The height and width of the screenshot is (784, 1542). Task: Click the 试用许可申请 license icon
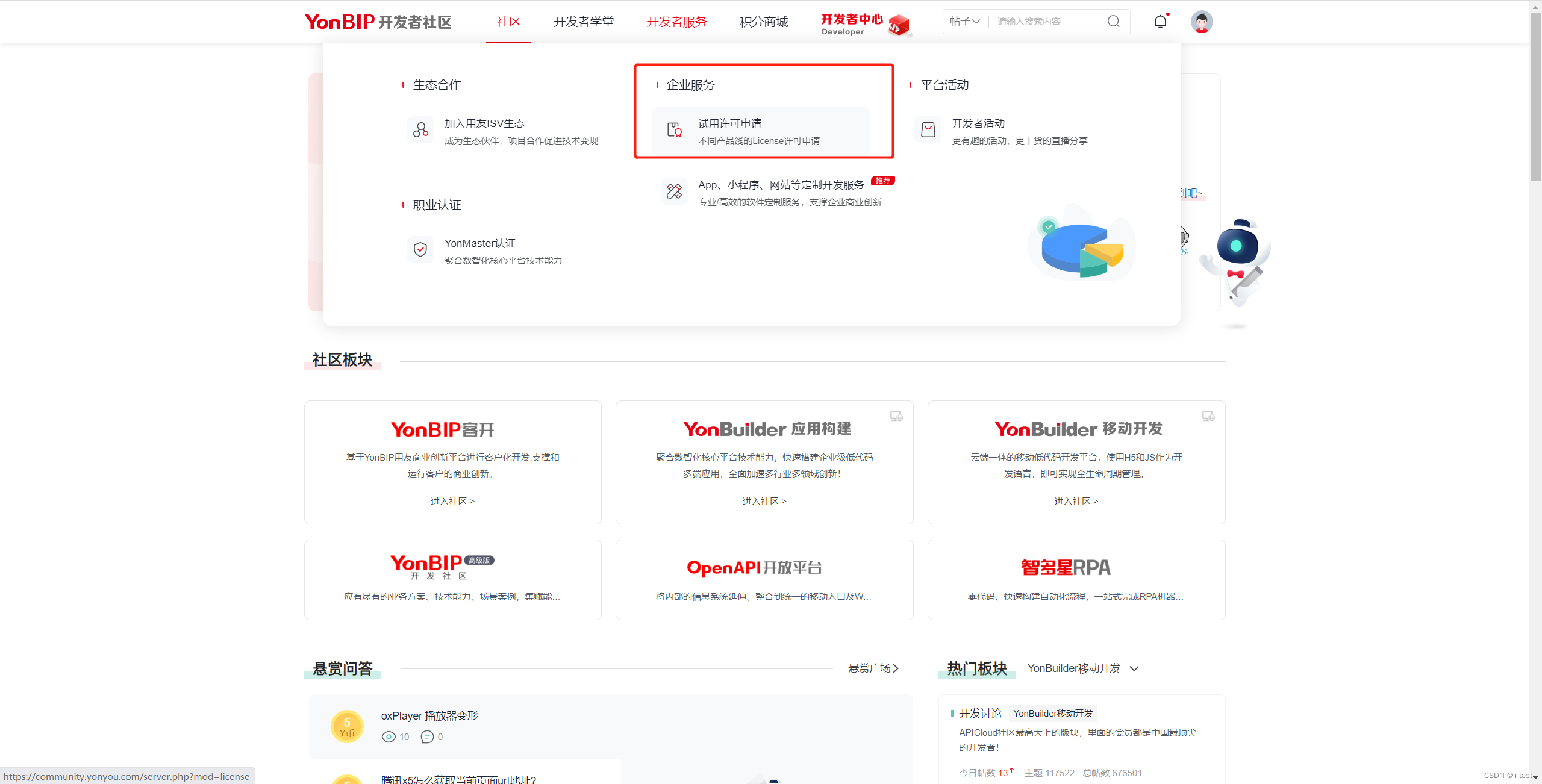pos(674,130)
